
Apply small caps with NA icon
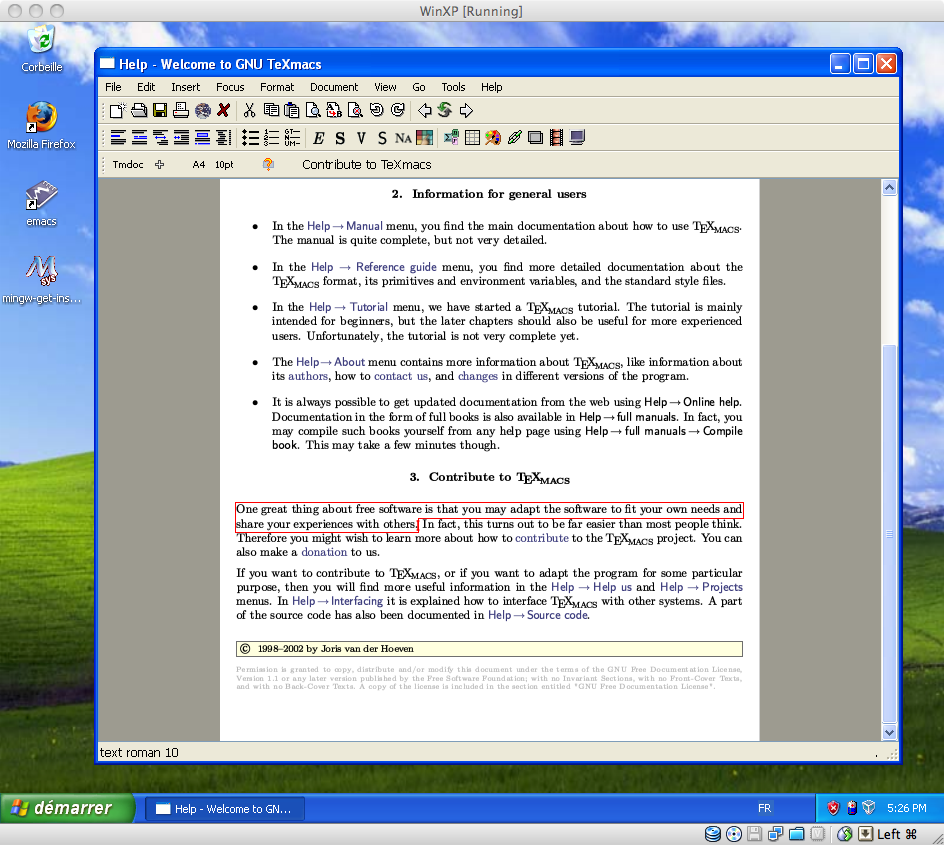pos(403,138)
